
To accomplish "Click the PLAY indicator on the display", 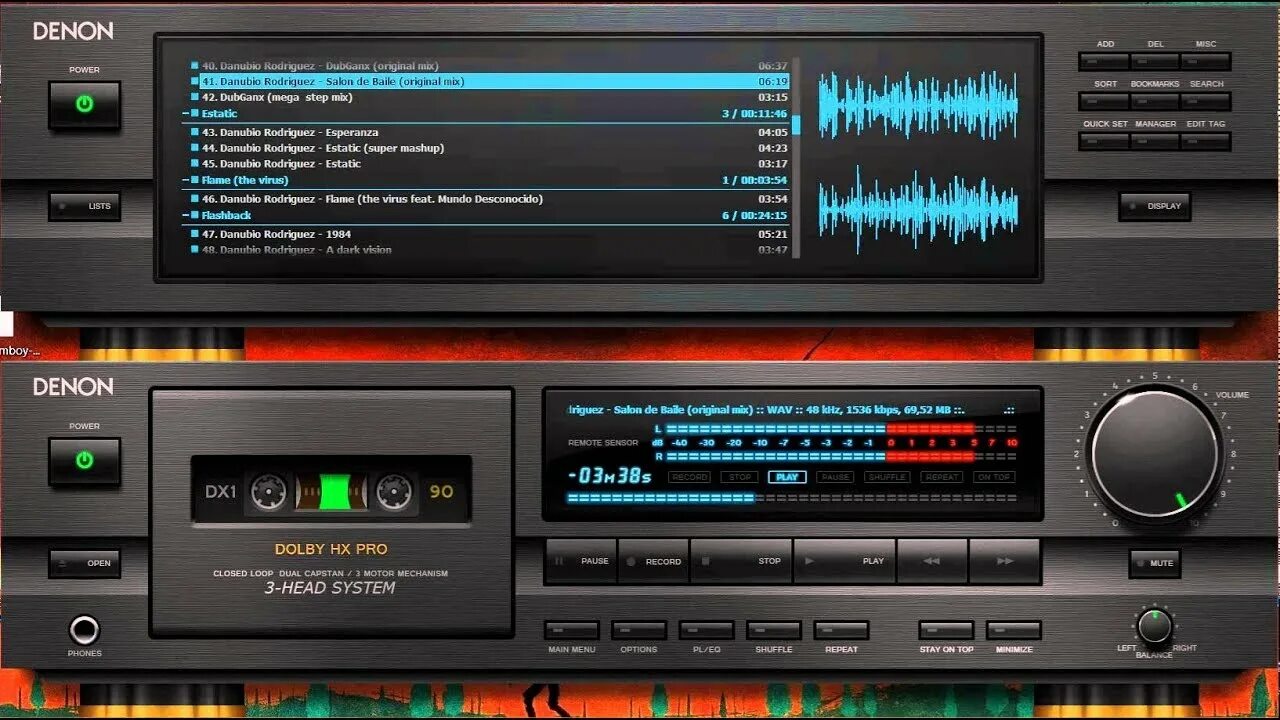I will pos(787,477).
